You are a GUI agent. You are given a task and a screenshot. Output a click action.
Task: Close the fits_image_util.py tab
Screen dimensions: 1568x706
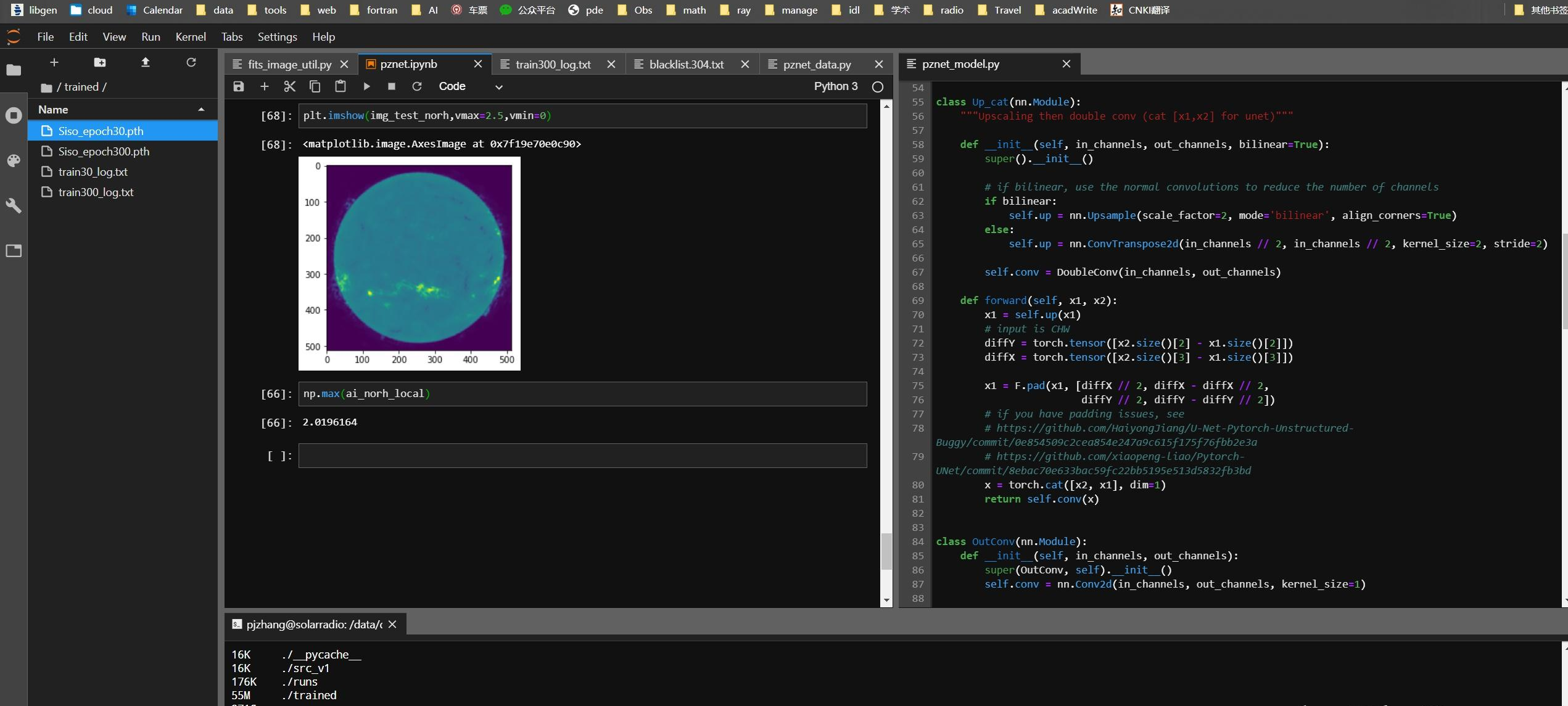point(344,64)
